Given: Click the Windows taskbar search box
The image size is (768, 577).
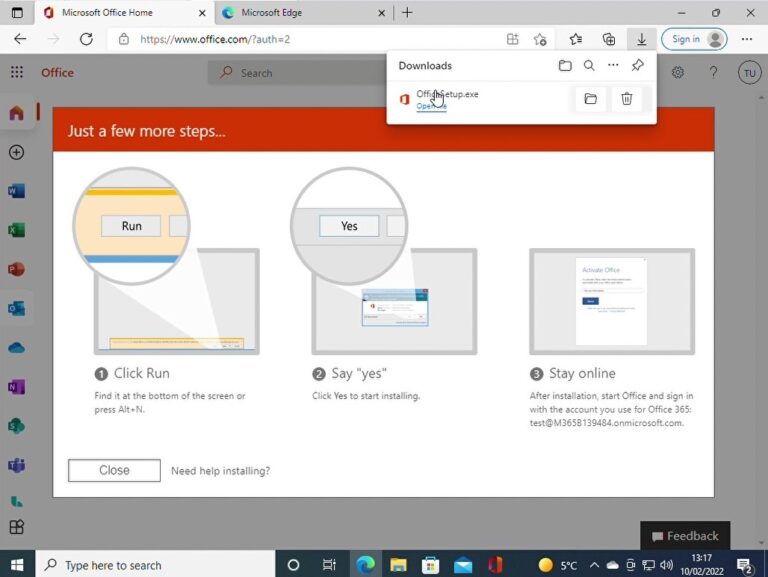Looking at the screenshot, I should [155, 565].
